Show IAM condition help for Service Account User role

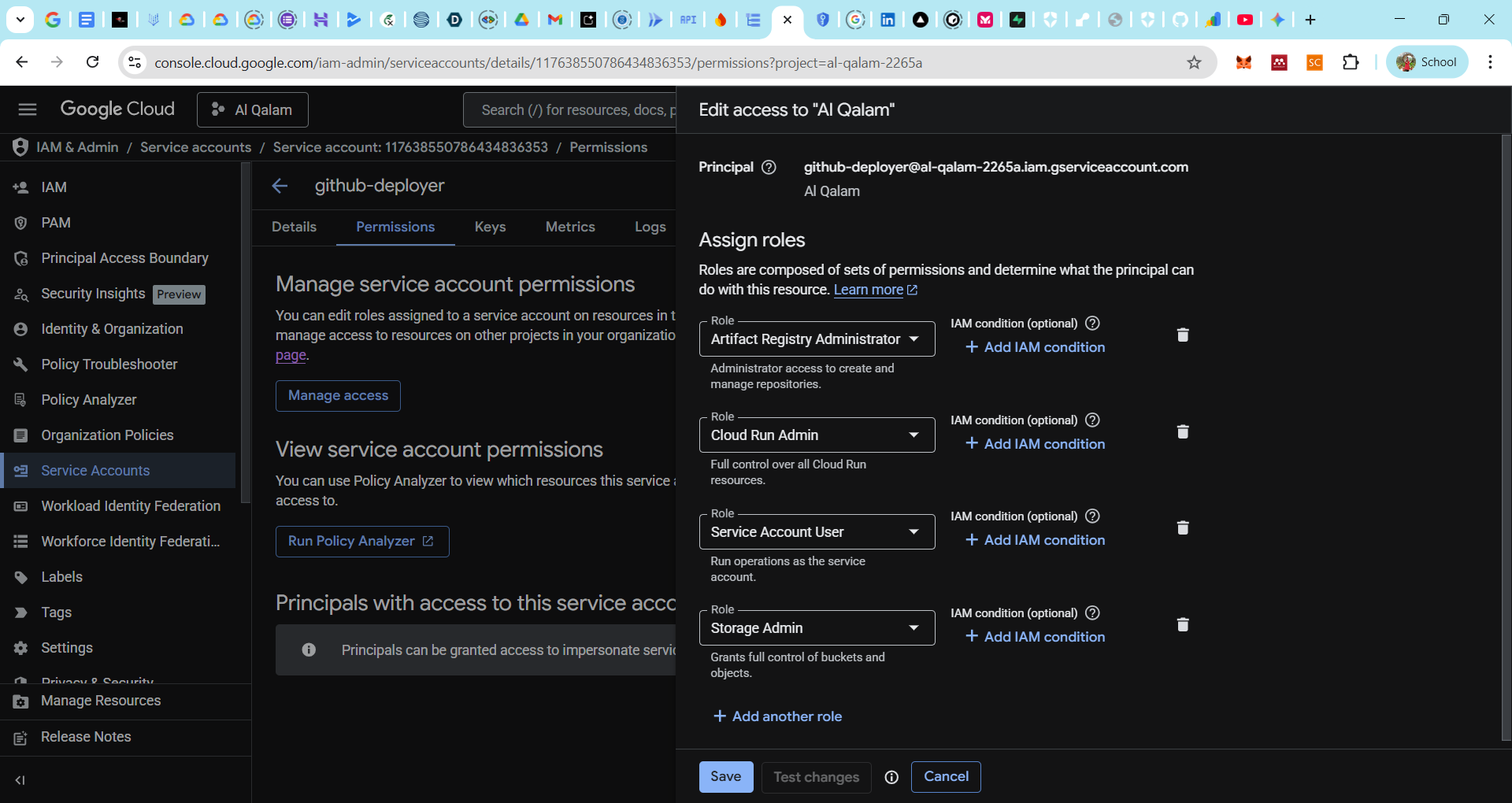(x=1092, y=516)
